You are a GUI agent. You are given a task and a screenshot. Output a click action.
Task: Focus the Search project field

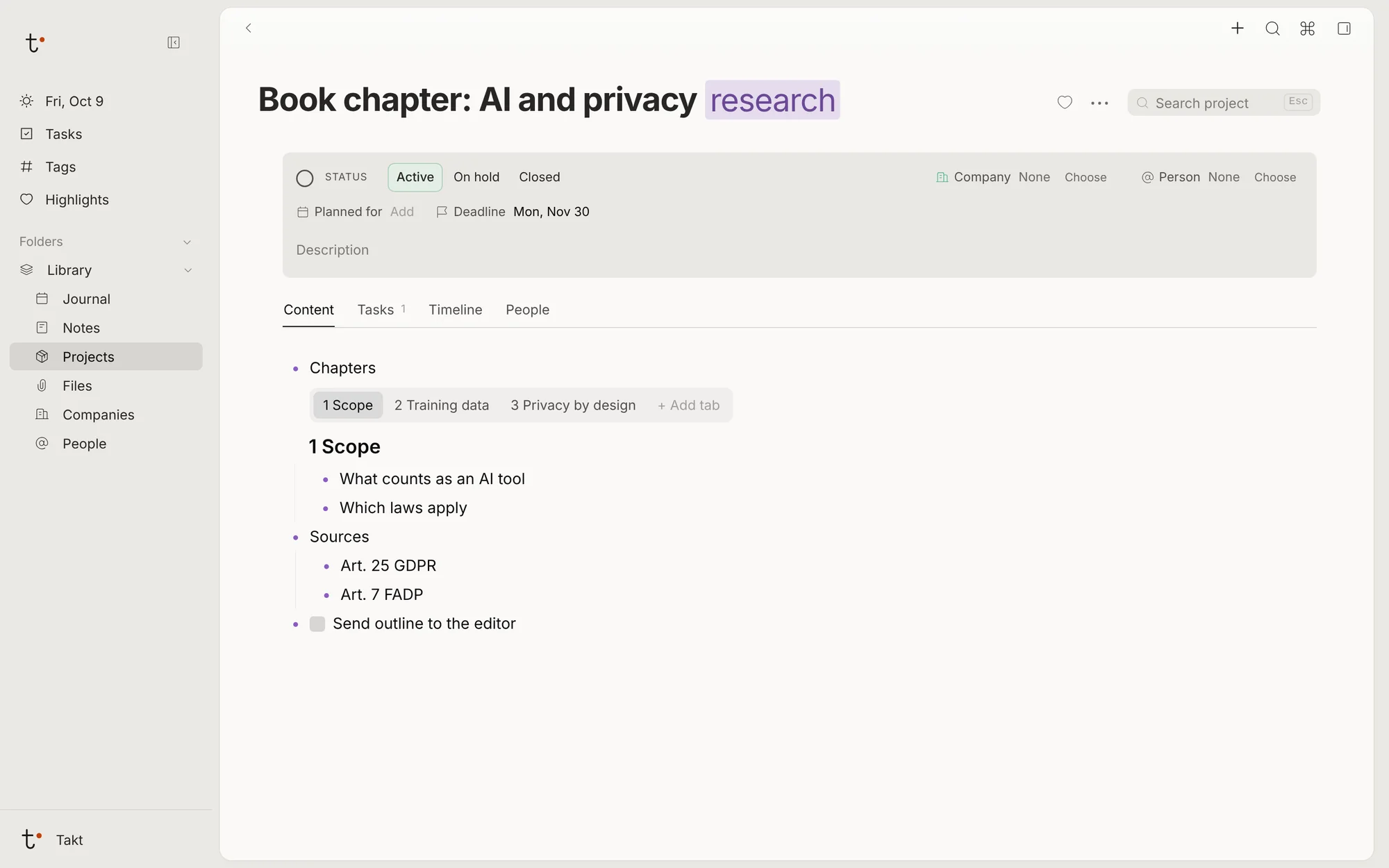[1224, 103]
